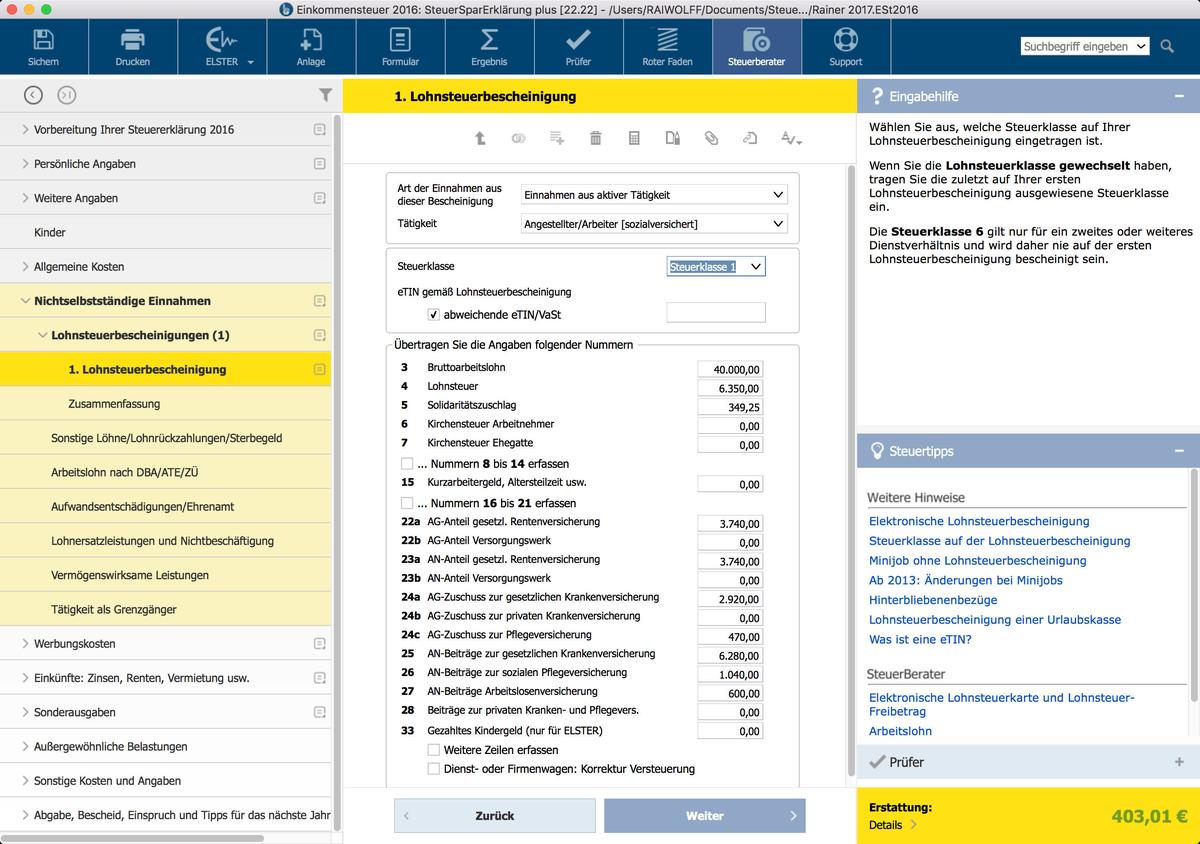The width and height of the screenshot is (1200, 844).
Task: Open the Formular view
Action: (x=400, y=47)
